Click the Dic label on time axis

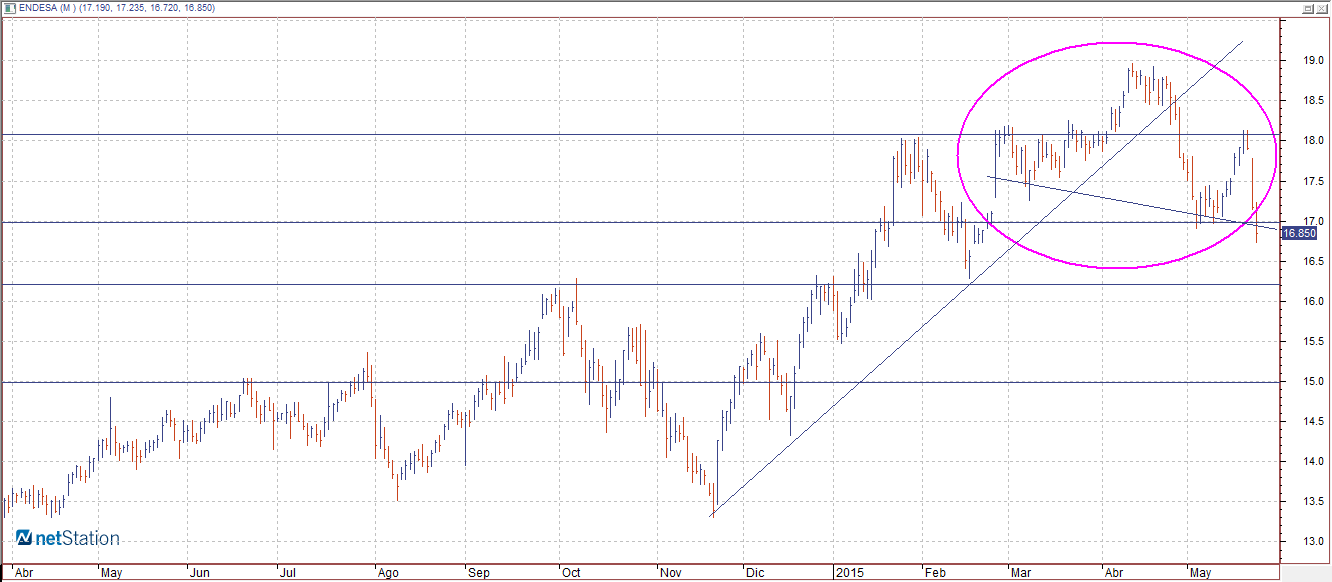[x=756, y=573]
